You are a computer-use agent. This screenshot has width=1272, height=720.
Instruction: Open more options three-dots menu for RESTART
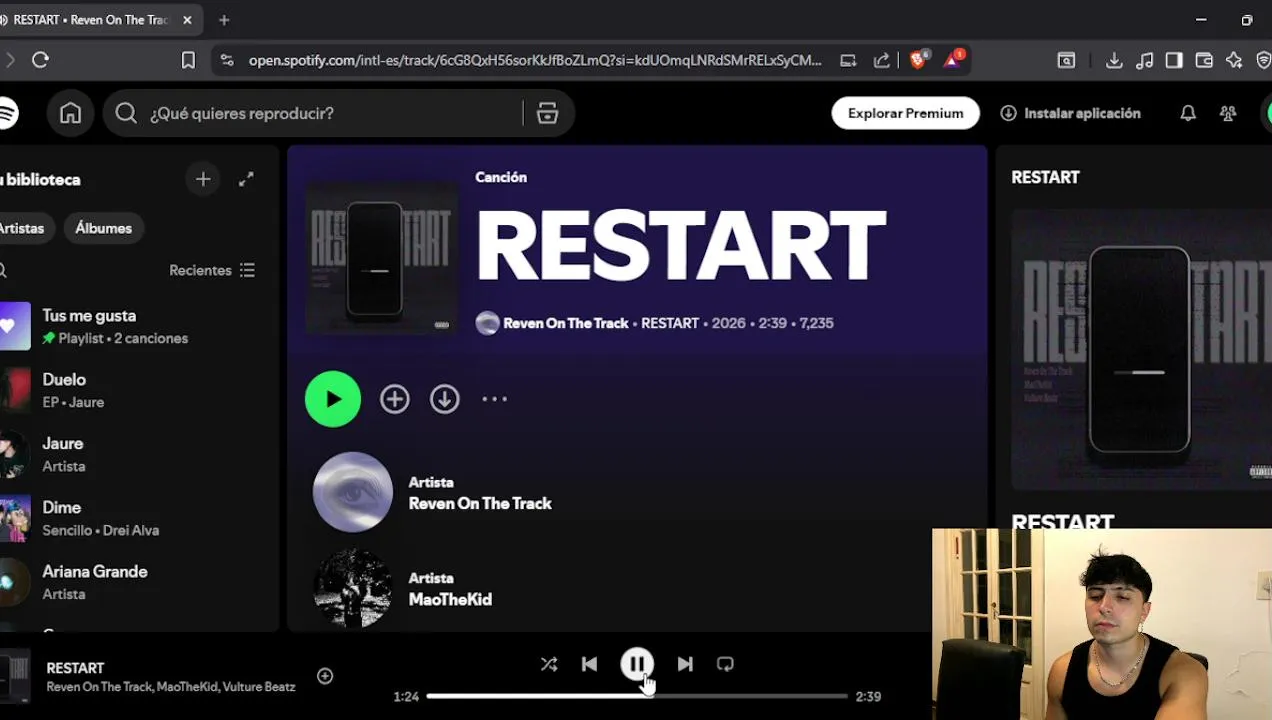coord(494,399)
